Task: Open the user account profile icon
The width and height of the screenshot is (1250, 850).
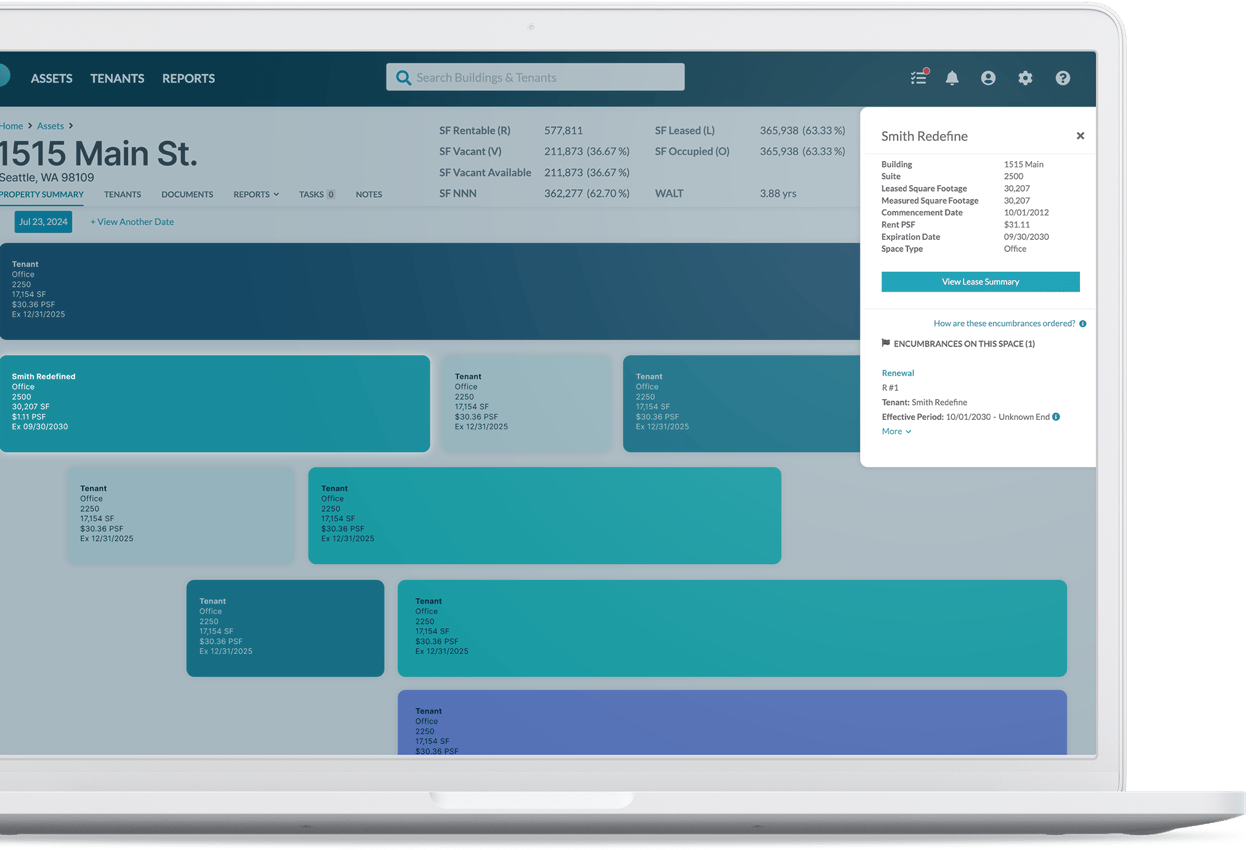Action: point(988,78)
